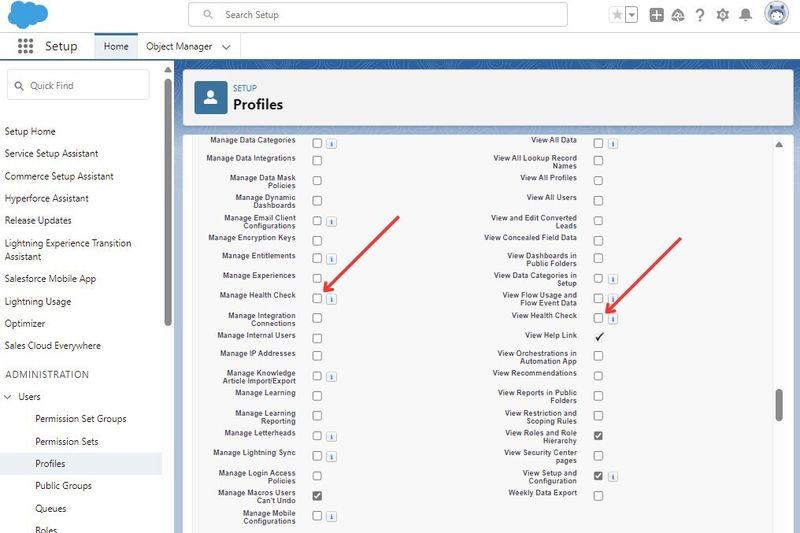Open Commerce Setup Assistant
800x533 pixels.
[59, 176]
